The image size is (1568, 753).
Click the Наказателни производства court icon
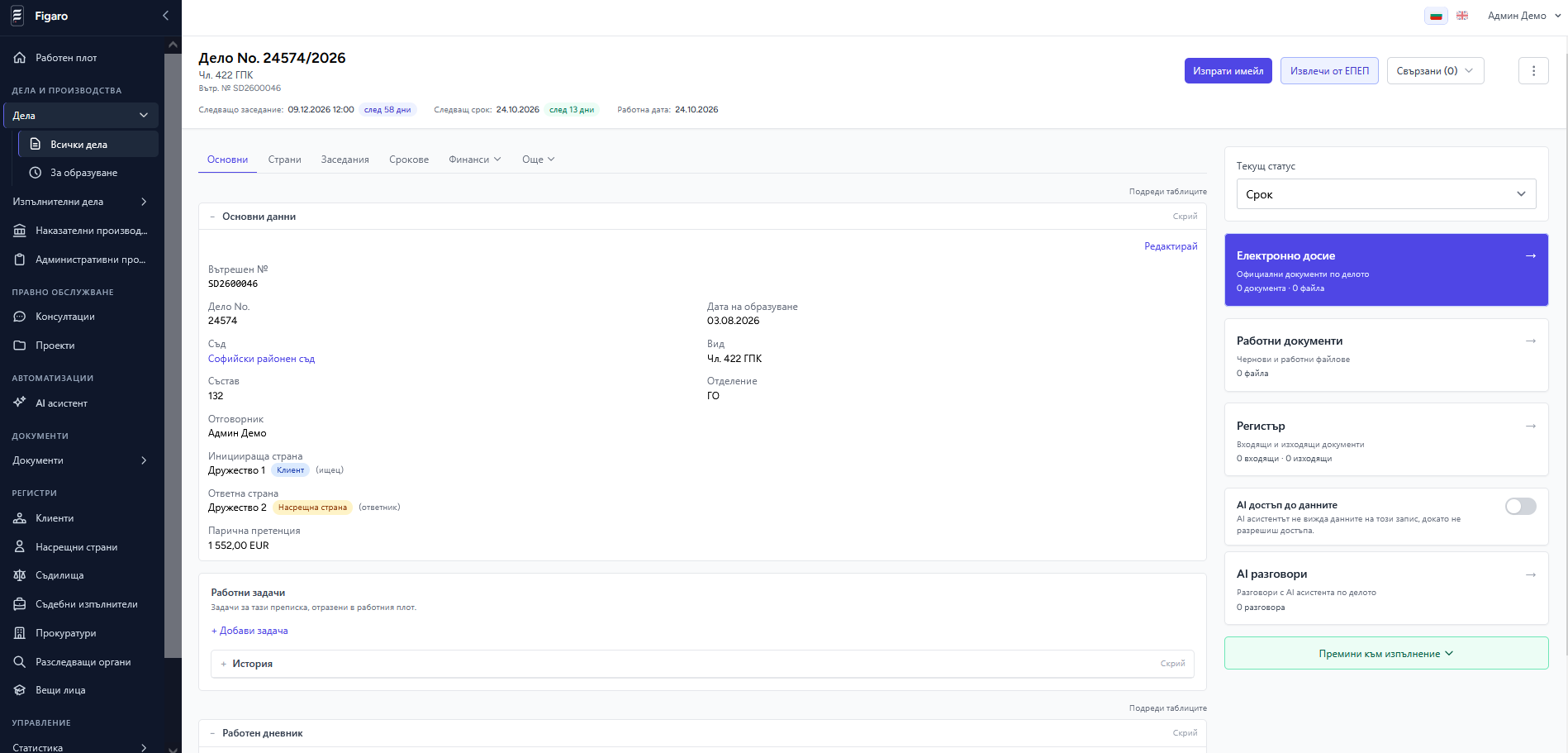(20, 231)
